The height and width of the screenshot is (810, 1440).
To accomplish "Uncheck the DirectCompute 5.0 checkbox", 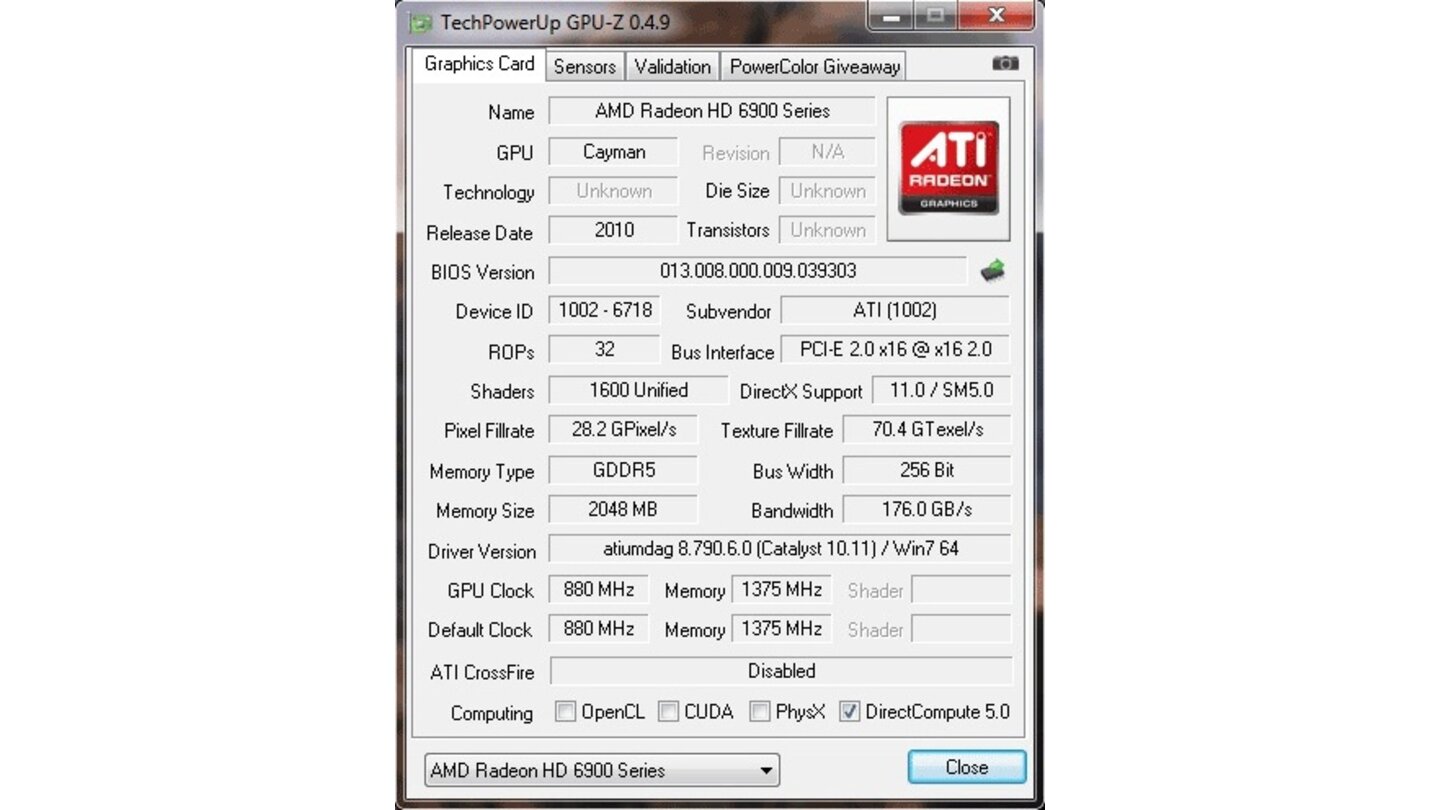I will (x=849, y=712).
